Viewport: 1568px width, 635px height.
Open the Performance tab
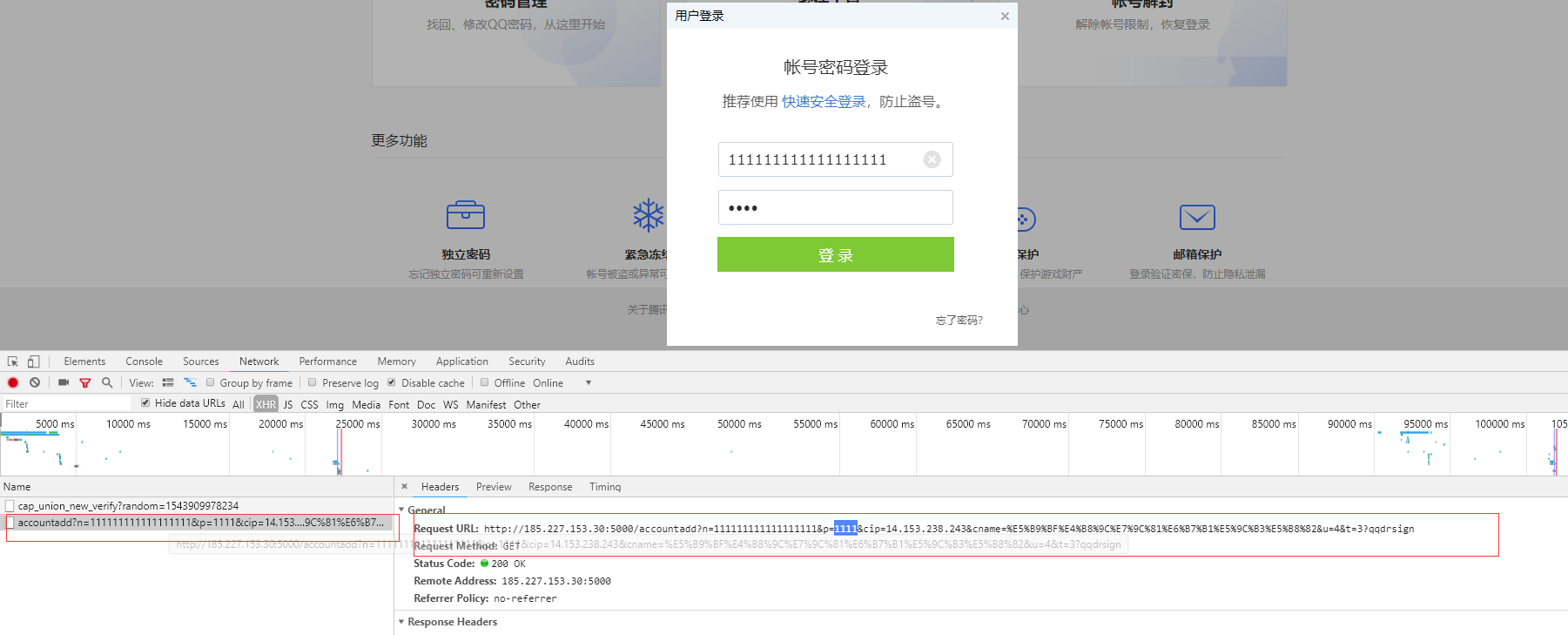pyautogui.click(x=328, y=361)
